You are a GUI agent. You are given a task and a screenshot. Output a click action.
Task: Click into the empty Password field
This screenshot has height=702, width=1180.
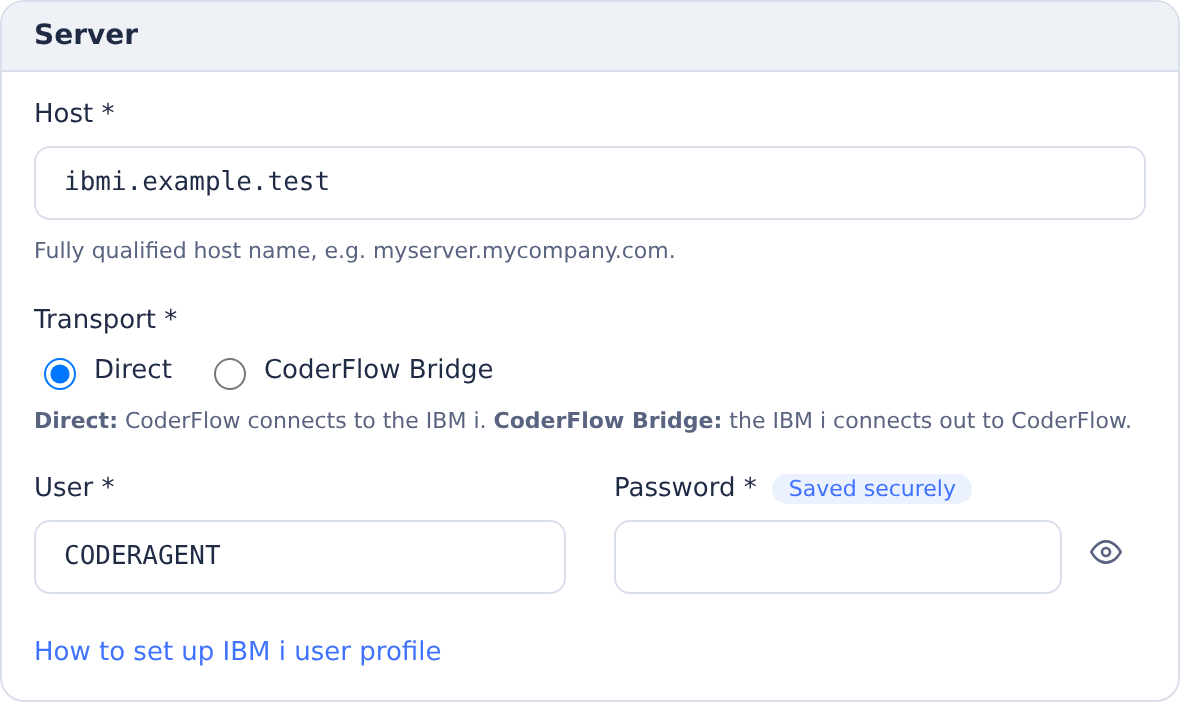tap(838, 557)
